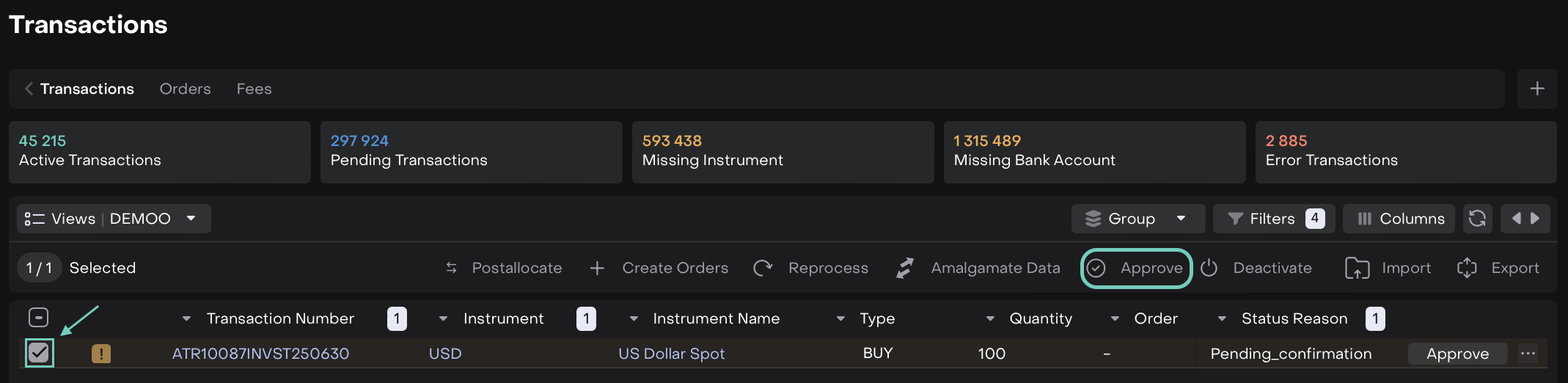Uncheck the ATR10087INVST250630 row checkbox
The height and width of the screenshot is (383, 1568).
coord(39,353)
